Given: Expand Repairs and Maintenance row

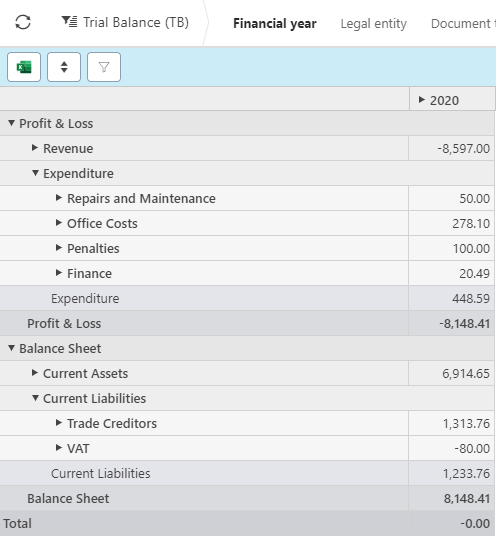Looking at the screenshot, I should point(59,198).
